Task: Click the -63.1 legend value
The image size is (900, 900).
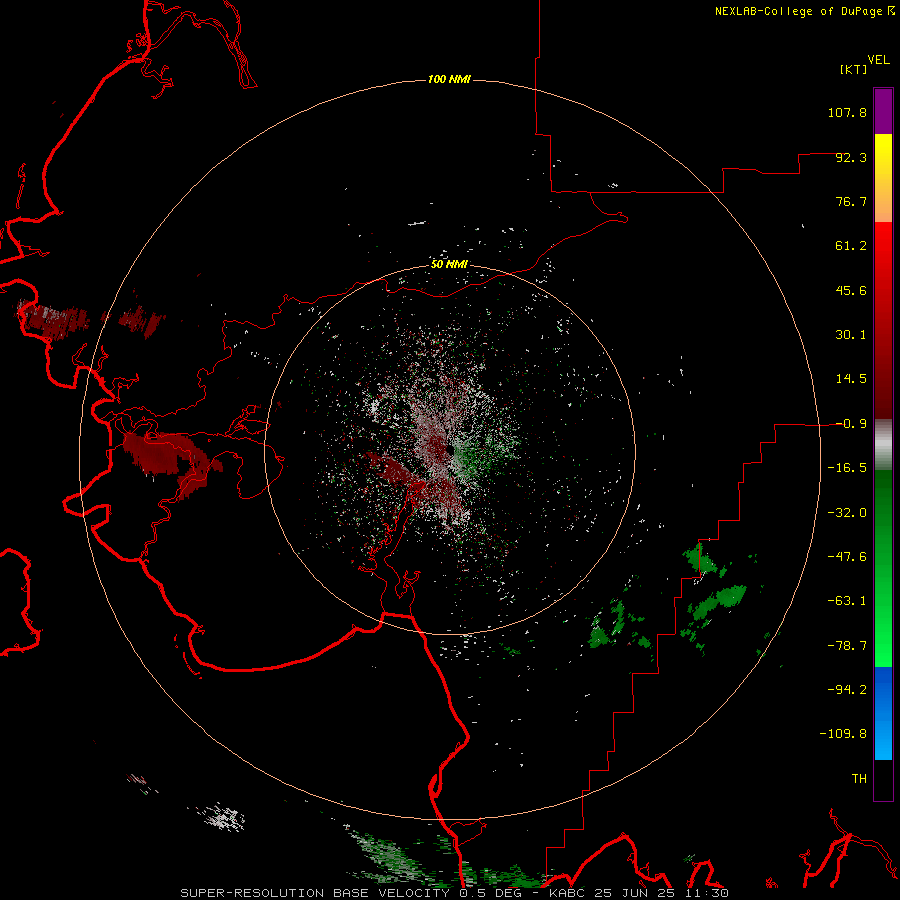Action: pyautogui.click(x=847, y=601)
